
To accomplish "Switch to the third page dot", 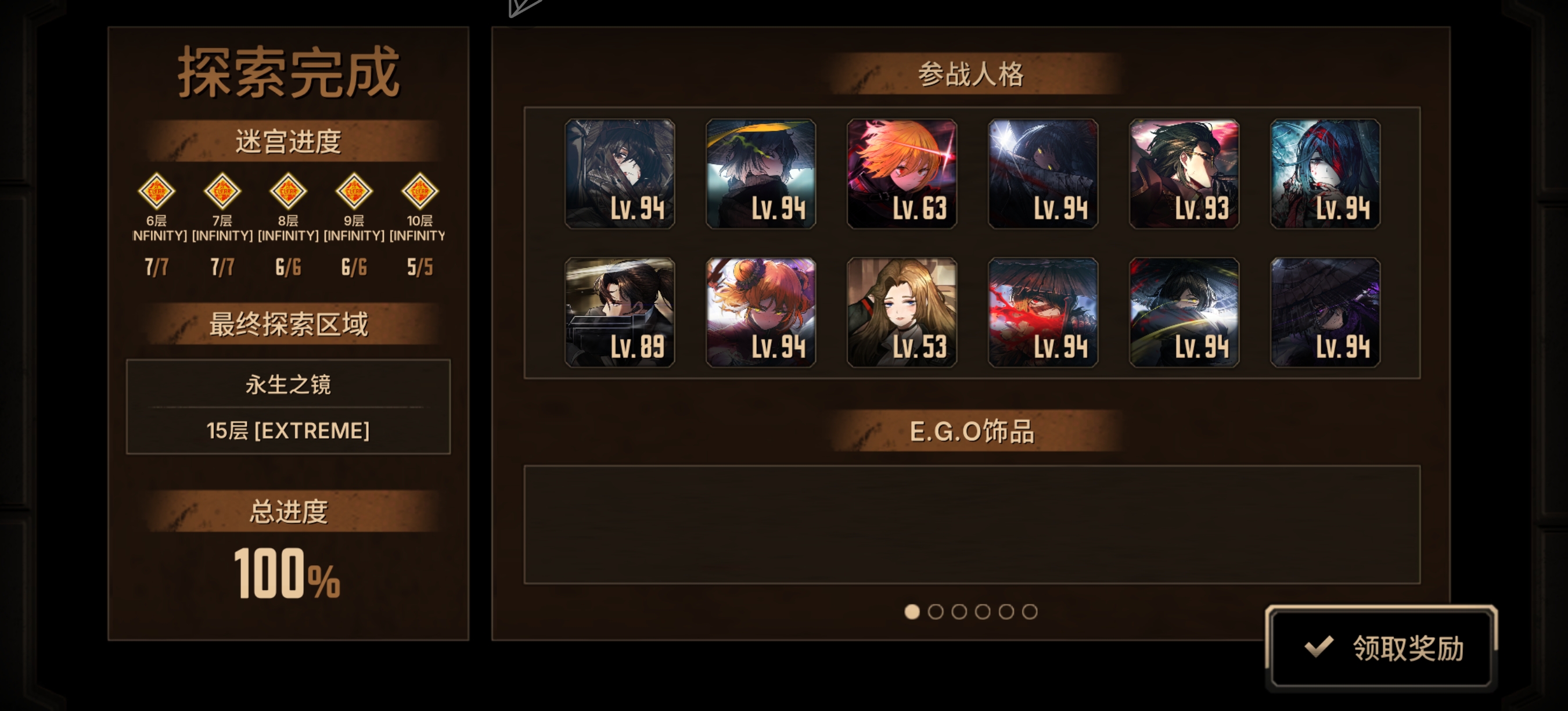I will pyautogui.click(x=959, y=612).
